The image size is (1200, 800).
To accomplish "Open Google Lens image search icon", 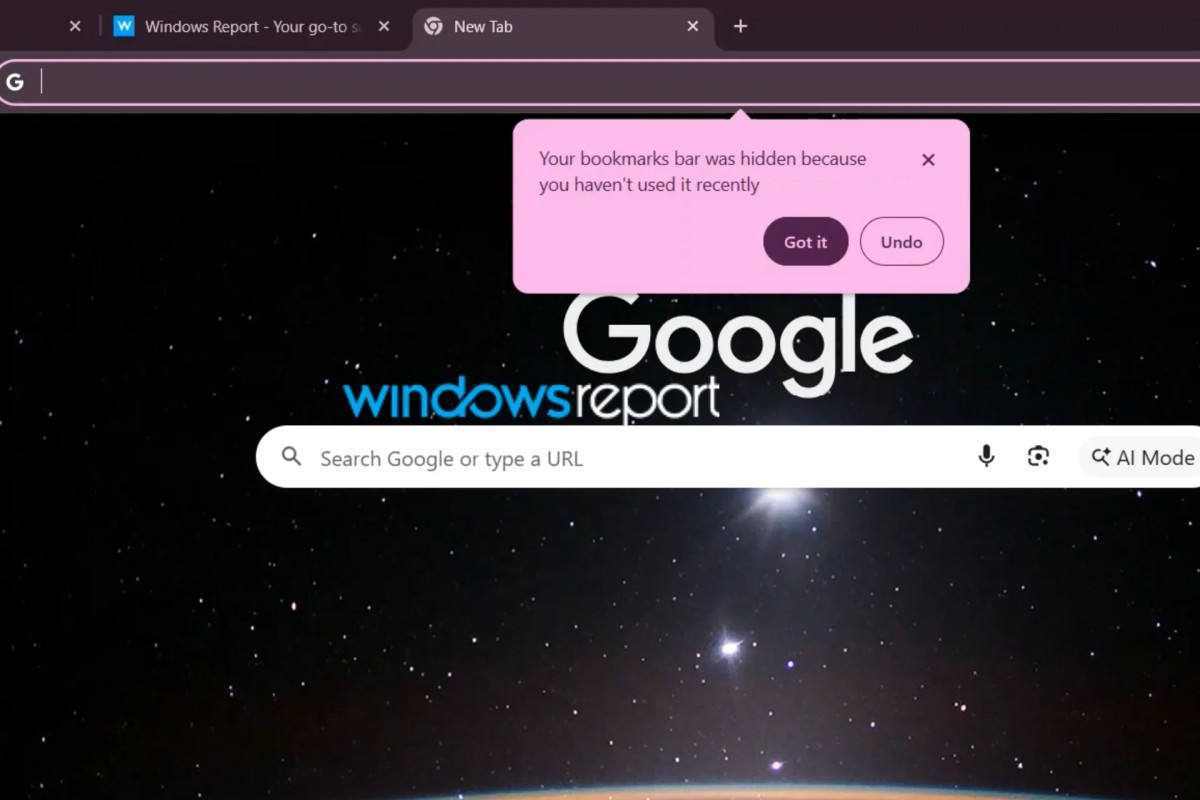I will pyautogui.click(x=1039, y=457).
